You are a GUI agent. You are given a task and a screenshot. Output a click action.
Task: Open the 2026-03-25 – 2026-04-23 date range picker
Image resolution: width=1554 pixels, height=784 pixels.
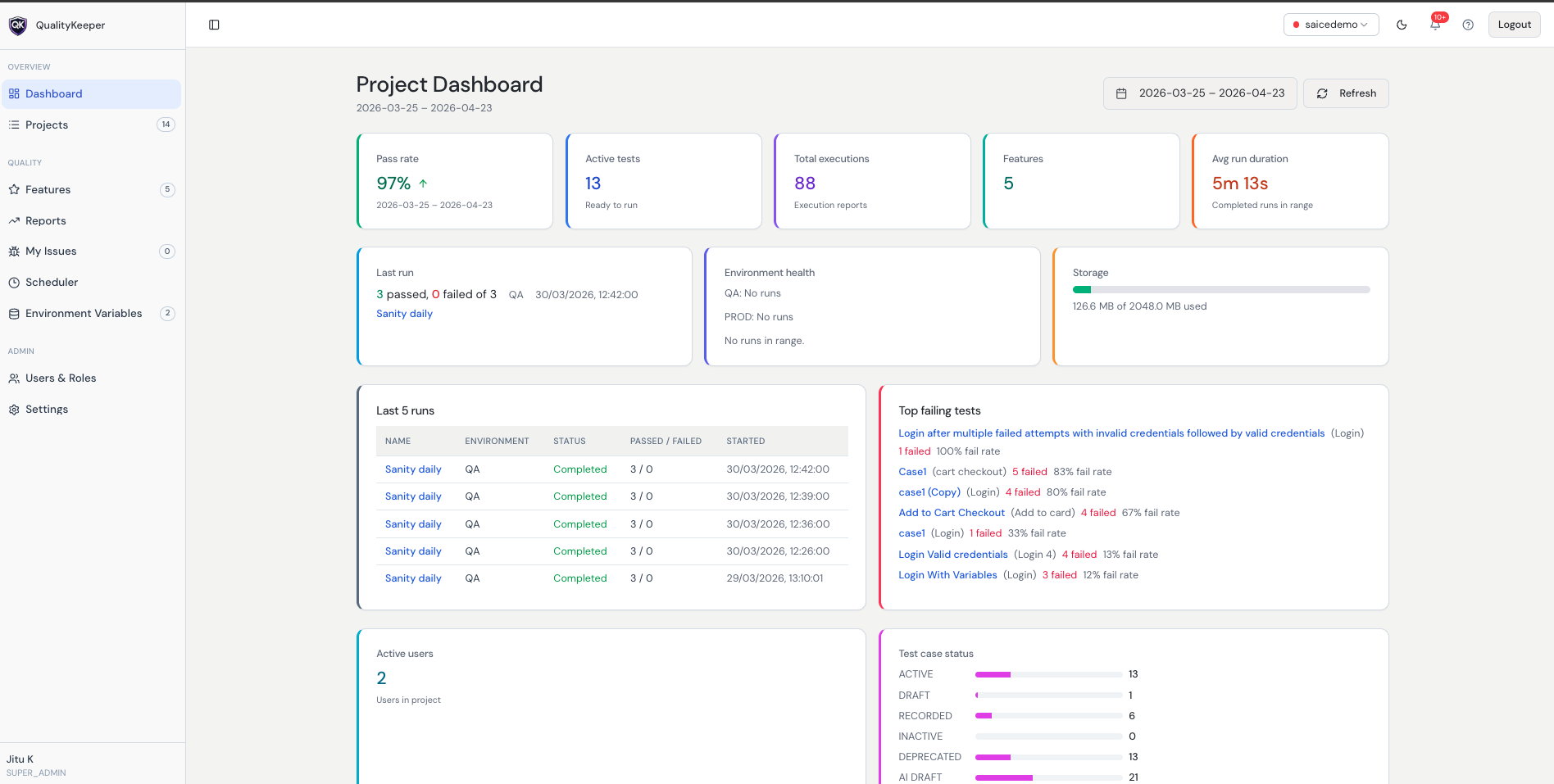coord(1200,93)
